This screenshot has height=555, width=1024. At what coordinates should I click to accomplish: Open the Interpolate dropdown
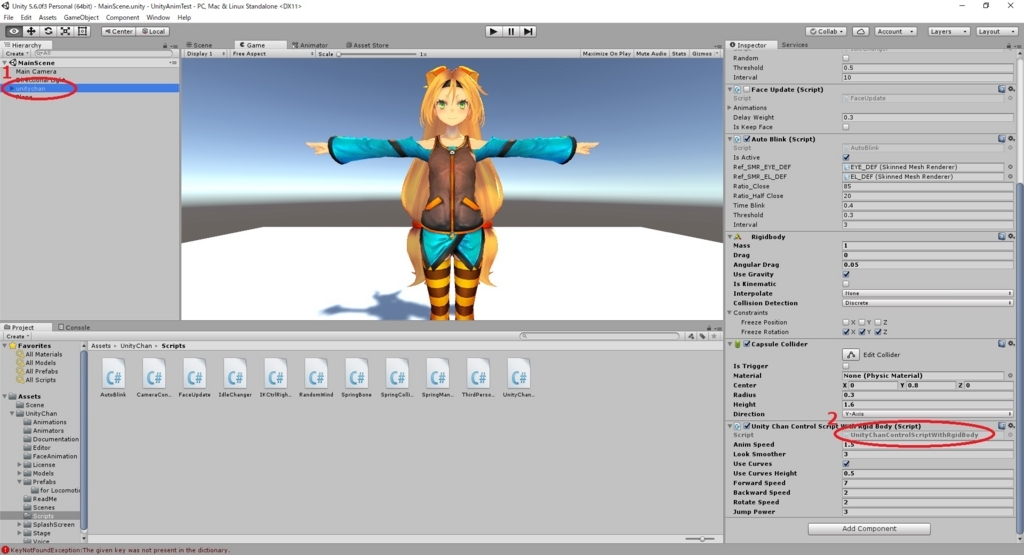pyautogui.click(x=928, y=294)
